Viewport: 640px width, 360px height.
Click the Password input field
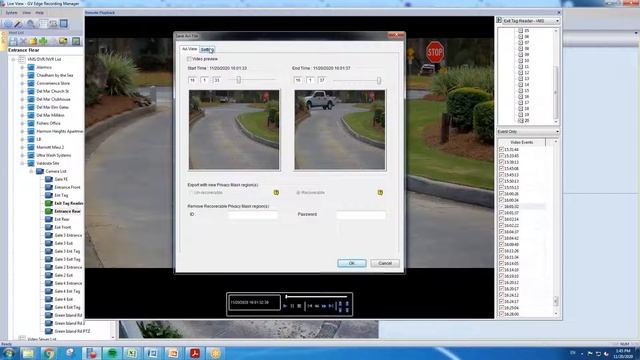361,215
